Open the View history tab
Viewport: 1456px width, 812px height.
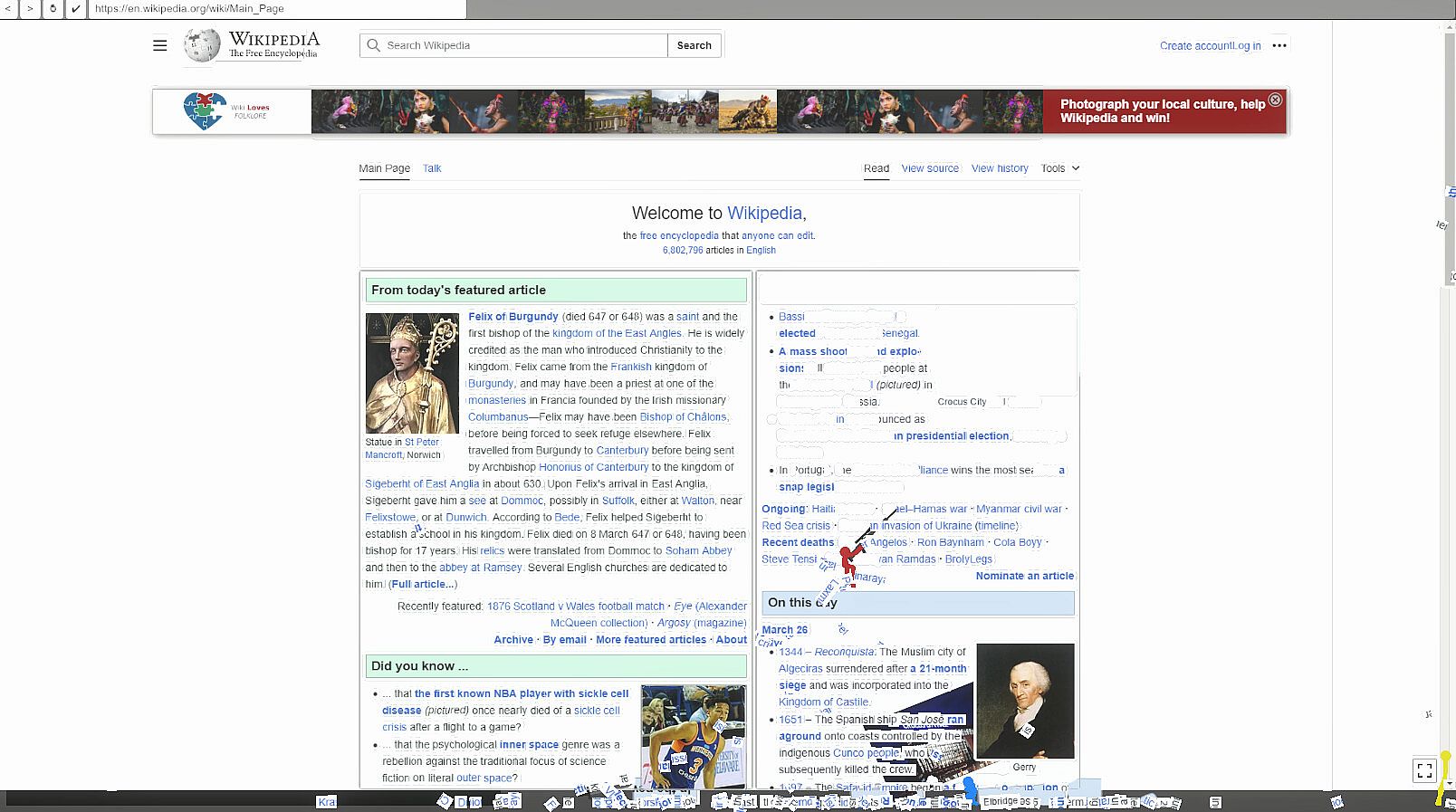[1000, 168]
